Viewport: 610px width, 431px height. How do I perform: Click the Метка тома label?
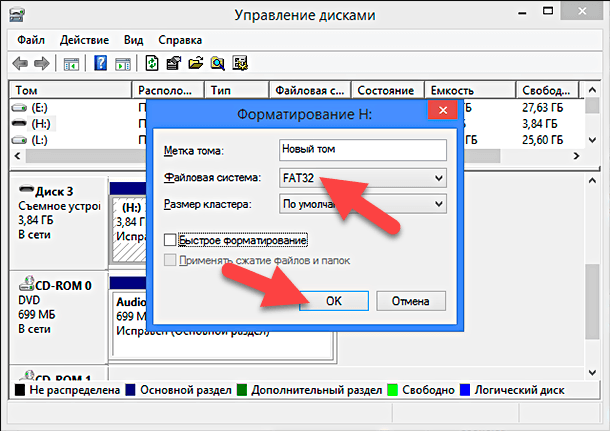coord(193,151)
